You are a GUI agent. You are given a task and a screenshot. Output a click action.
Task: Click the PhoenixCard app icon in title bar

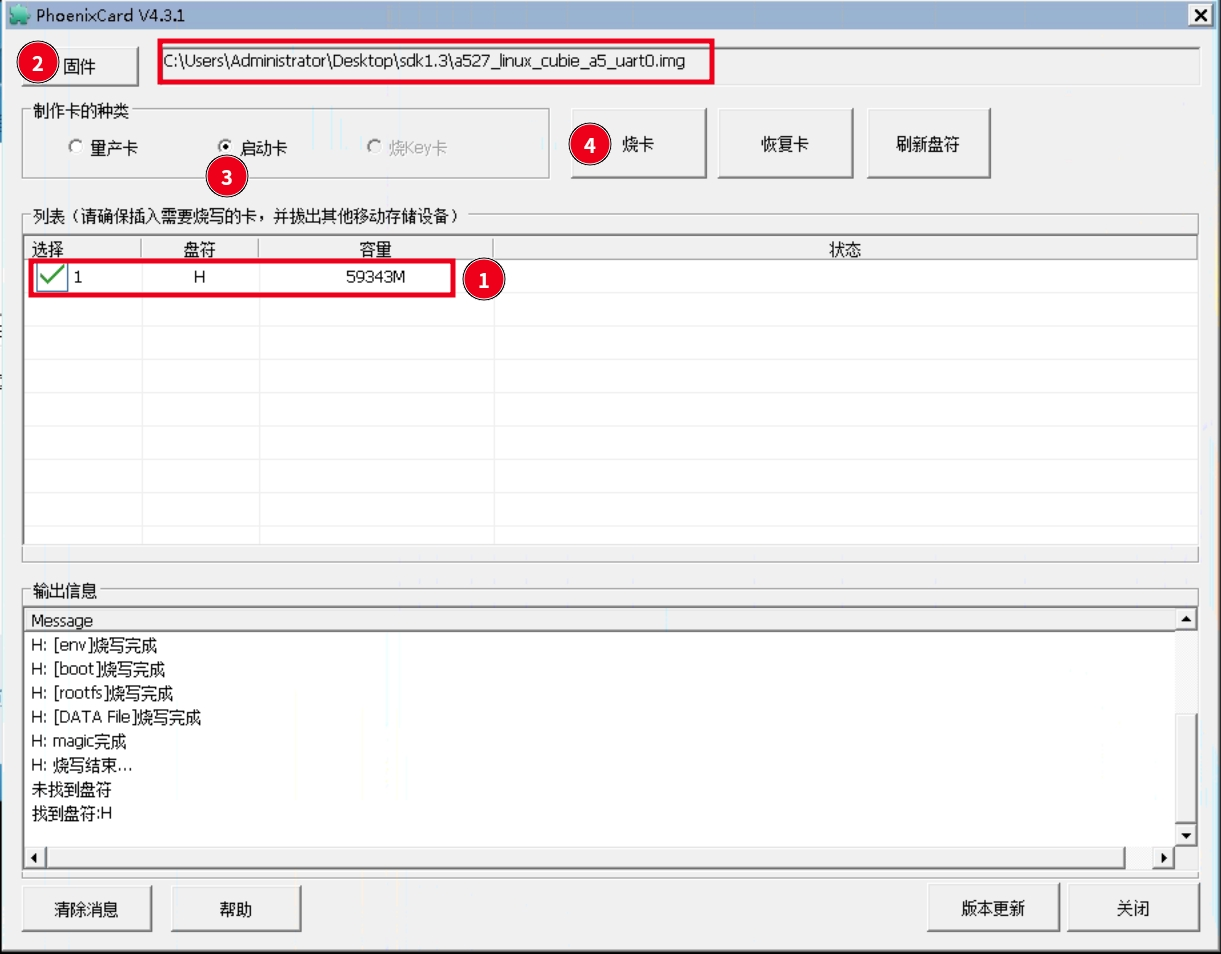click(x=19, y=15)
